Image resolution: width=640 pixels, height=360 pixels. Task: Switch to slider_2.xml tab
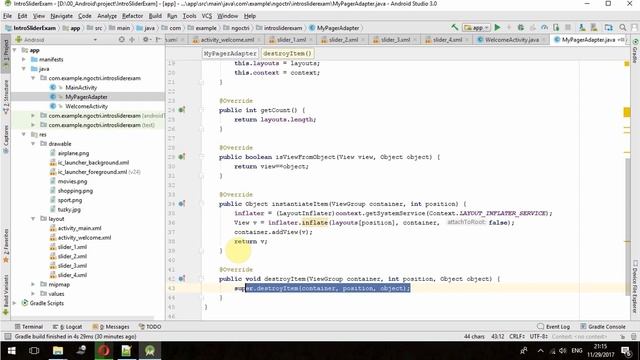pos(343,40)
